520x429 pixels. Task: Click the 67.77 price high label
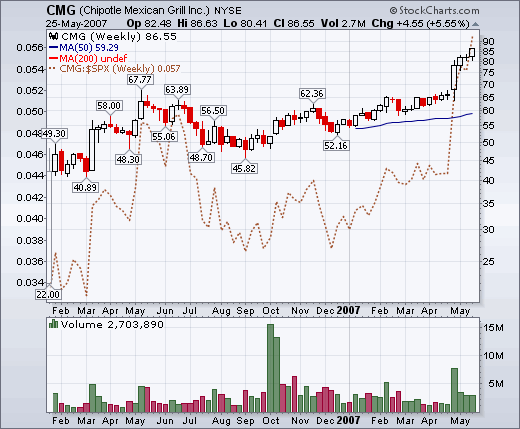tap(140, 80)
